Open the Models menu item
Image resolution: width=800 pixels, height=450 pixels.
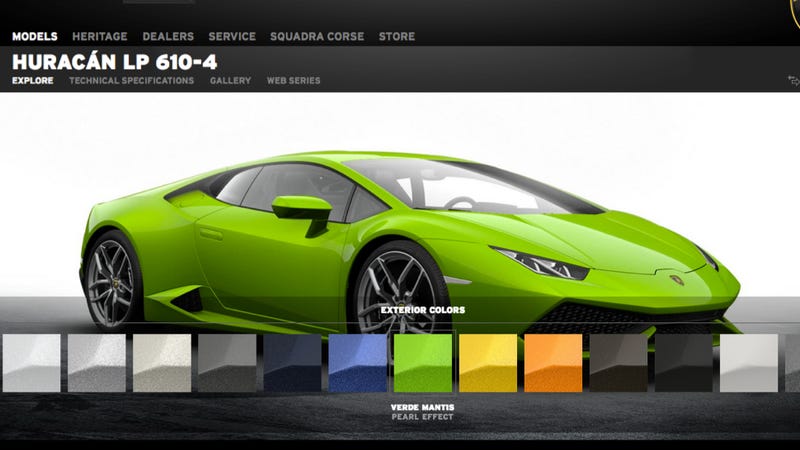pos(35,36)
